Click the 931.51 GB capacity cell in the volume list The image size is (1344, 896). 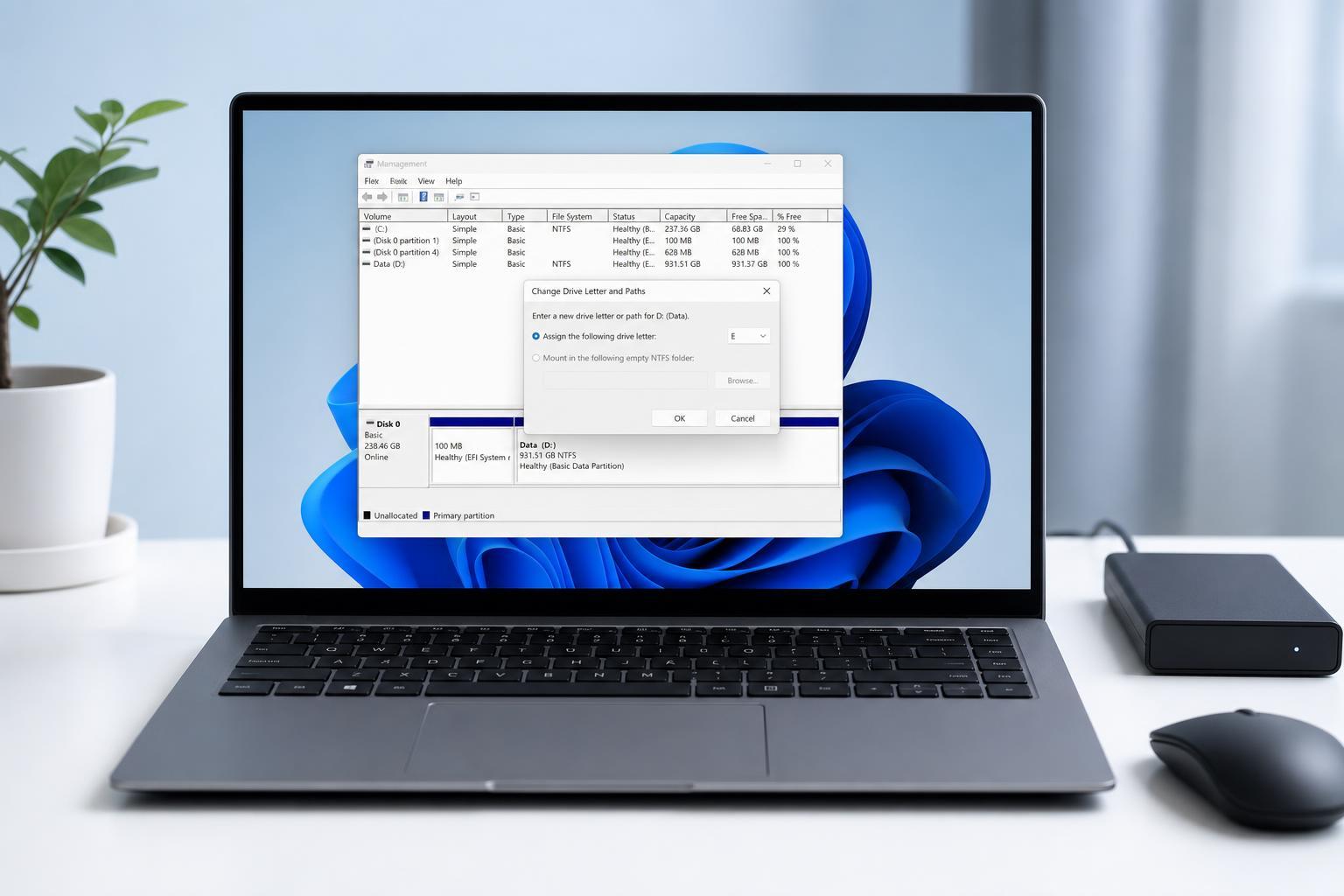click(x=682, y=264)
